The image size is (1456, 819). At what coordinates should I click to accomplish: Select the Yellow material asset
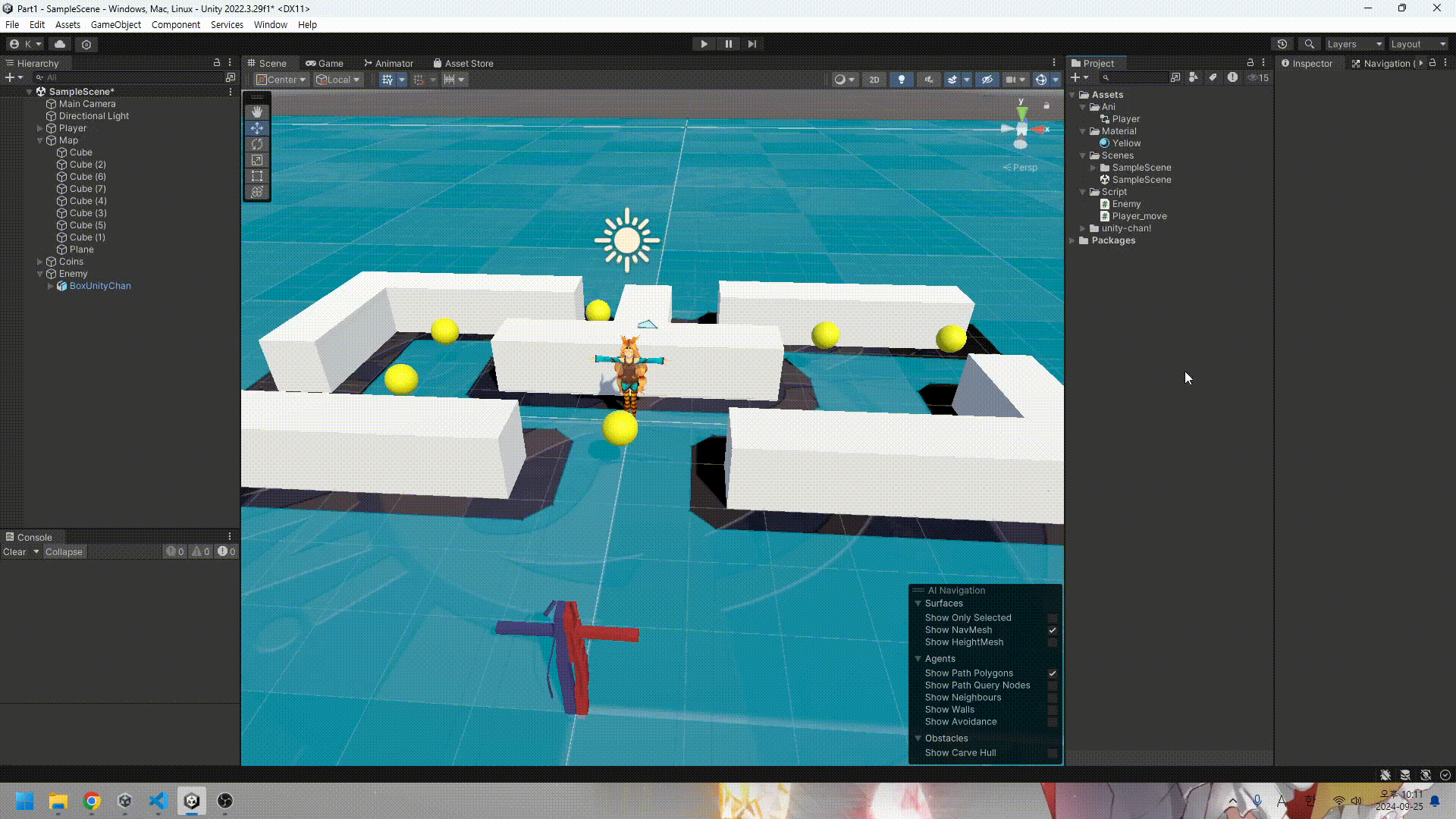(x=1126, y=143)
